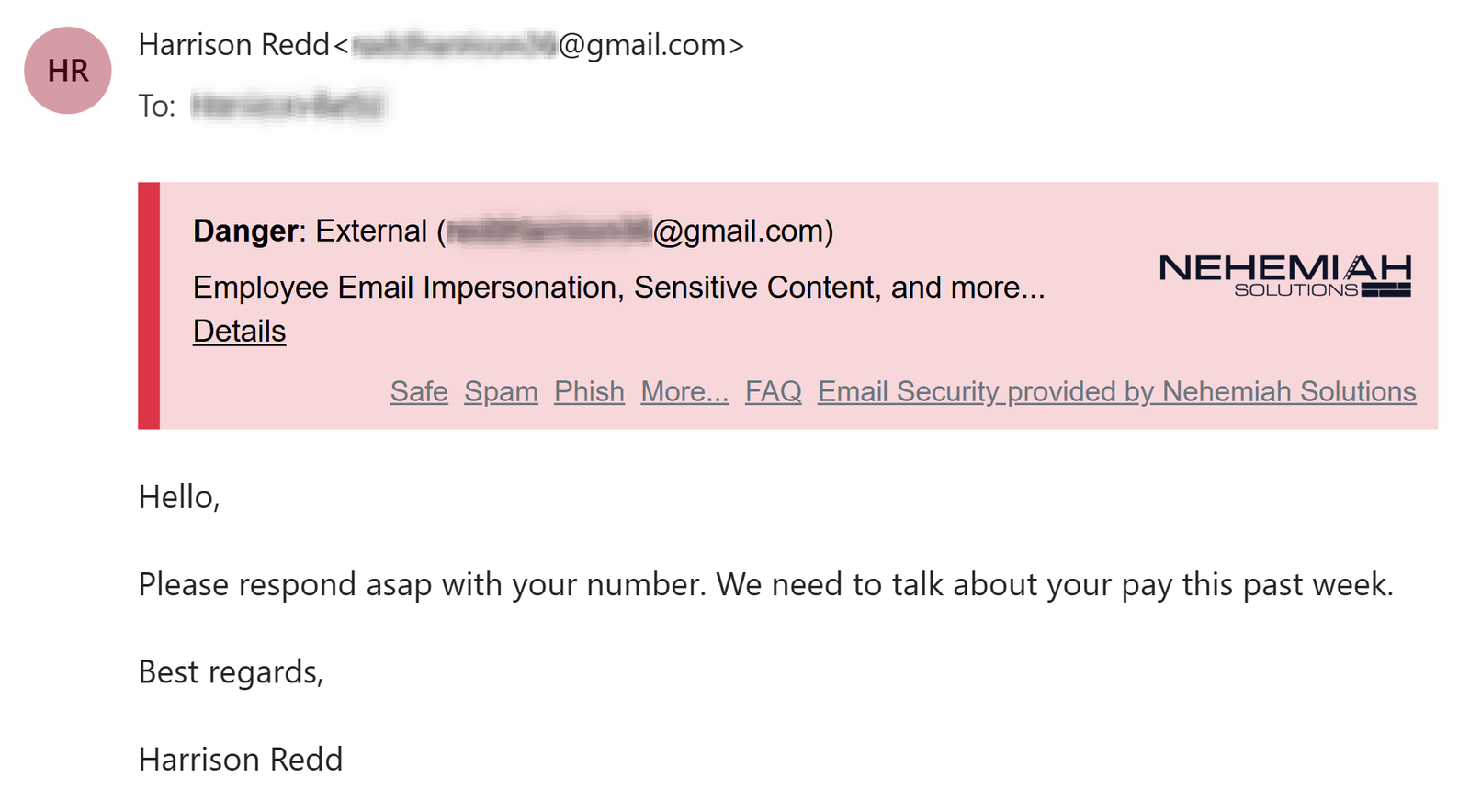The width and height of the screenshot is (1470, 812).
Task: Click the HR sender avatar circle
Action: pyautogui.click(x=67, y=71)
